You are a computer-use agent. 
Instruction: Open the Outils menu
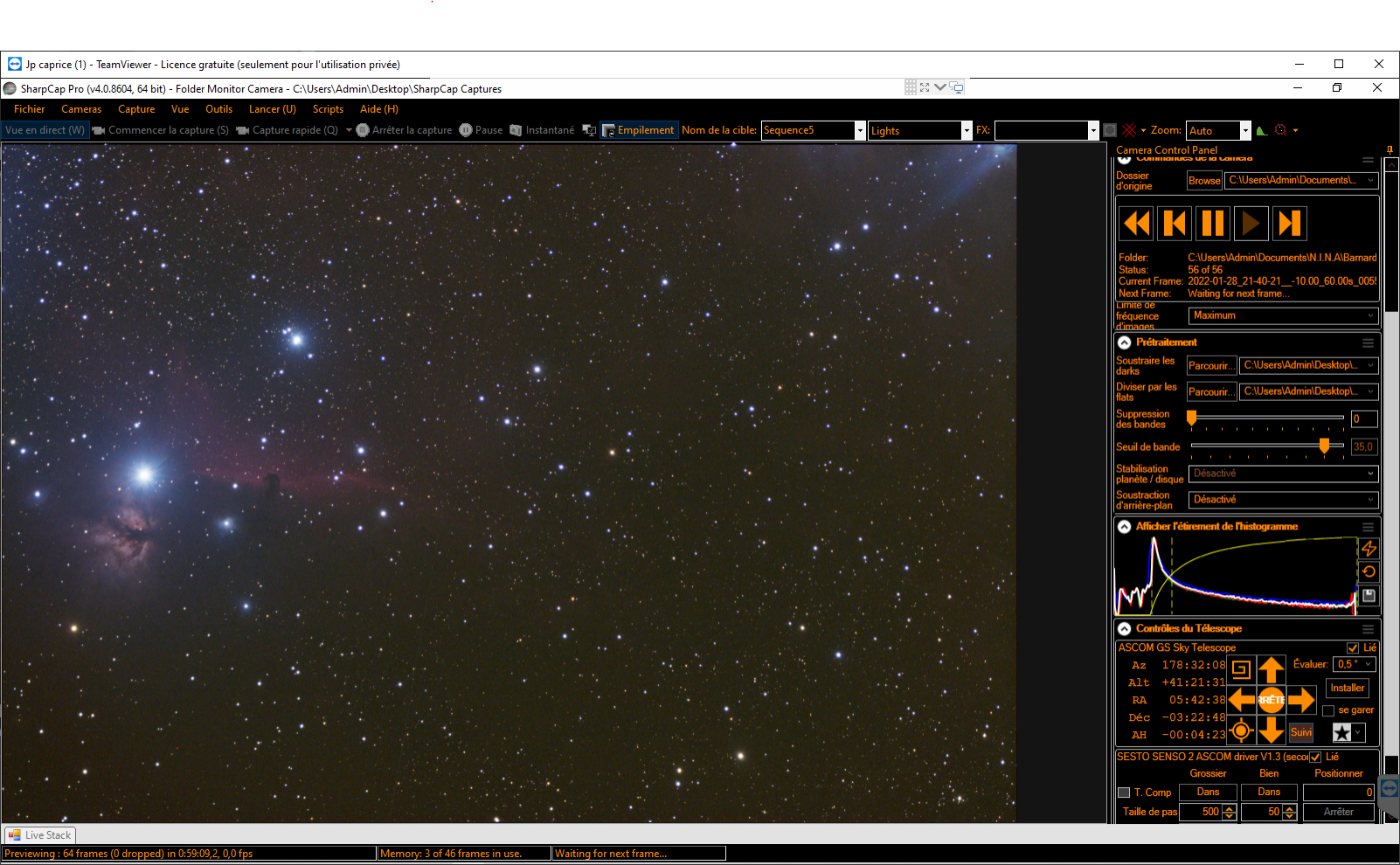click(218, 109)
